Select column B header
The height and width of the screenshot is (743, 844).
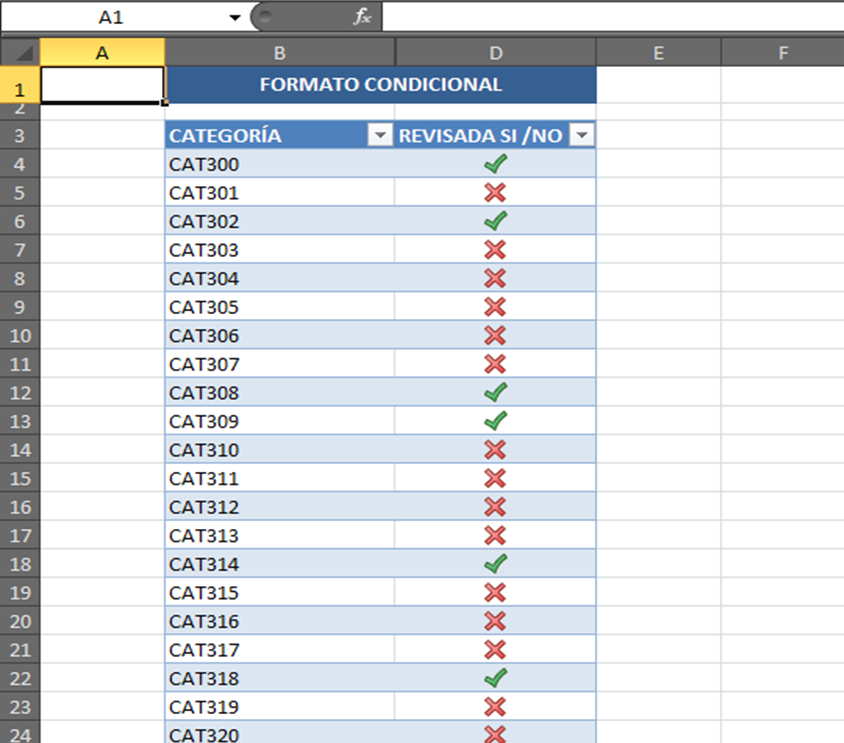coord(280,53)
